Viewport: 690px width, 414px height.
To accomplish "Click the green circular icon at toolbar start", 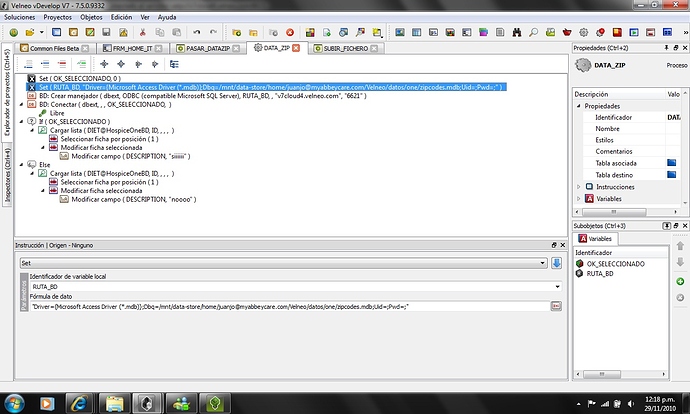I will [x=14, y=32].
